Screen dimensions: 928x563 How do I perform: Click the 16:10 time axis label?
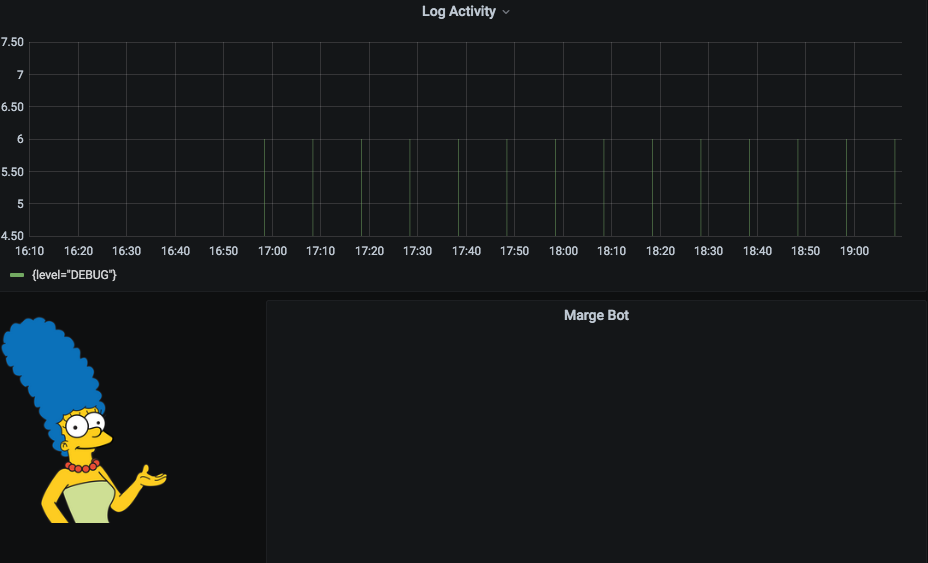pos(30,251)
